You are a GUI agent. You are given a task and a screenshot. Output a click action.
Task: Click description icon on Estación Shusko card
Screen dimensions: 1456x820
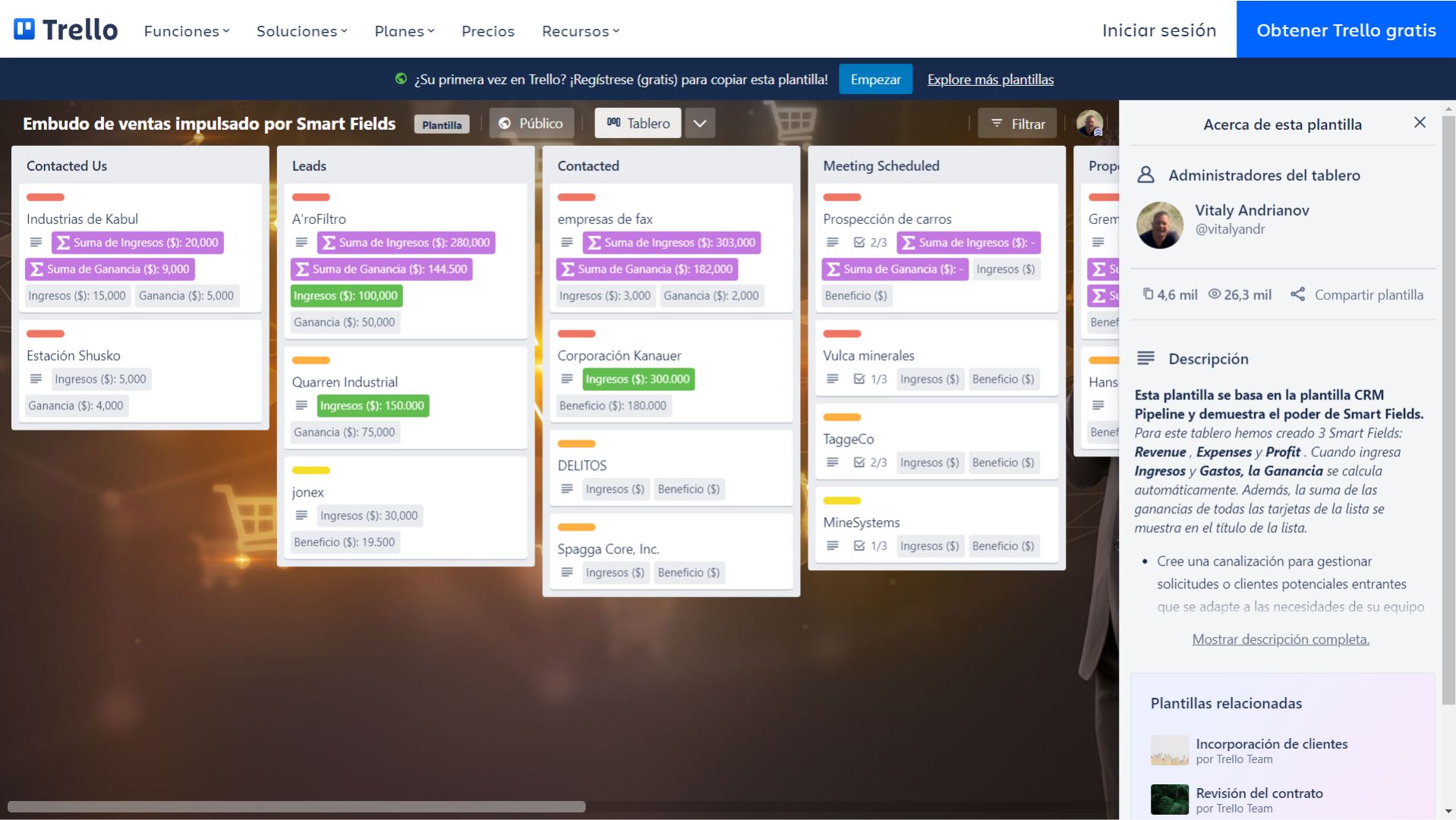tap(36, 379)
